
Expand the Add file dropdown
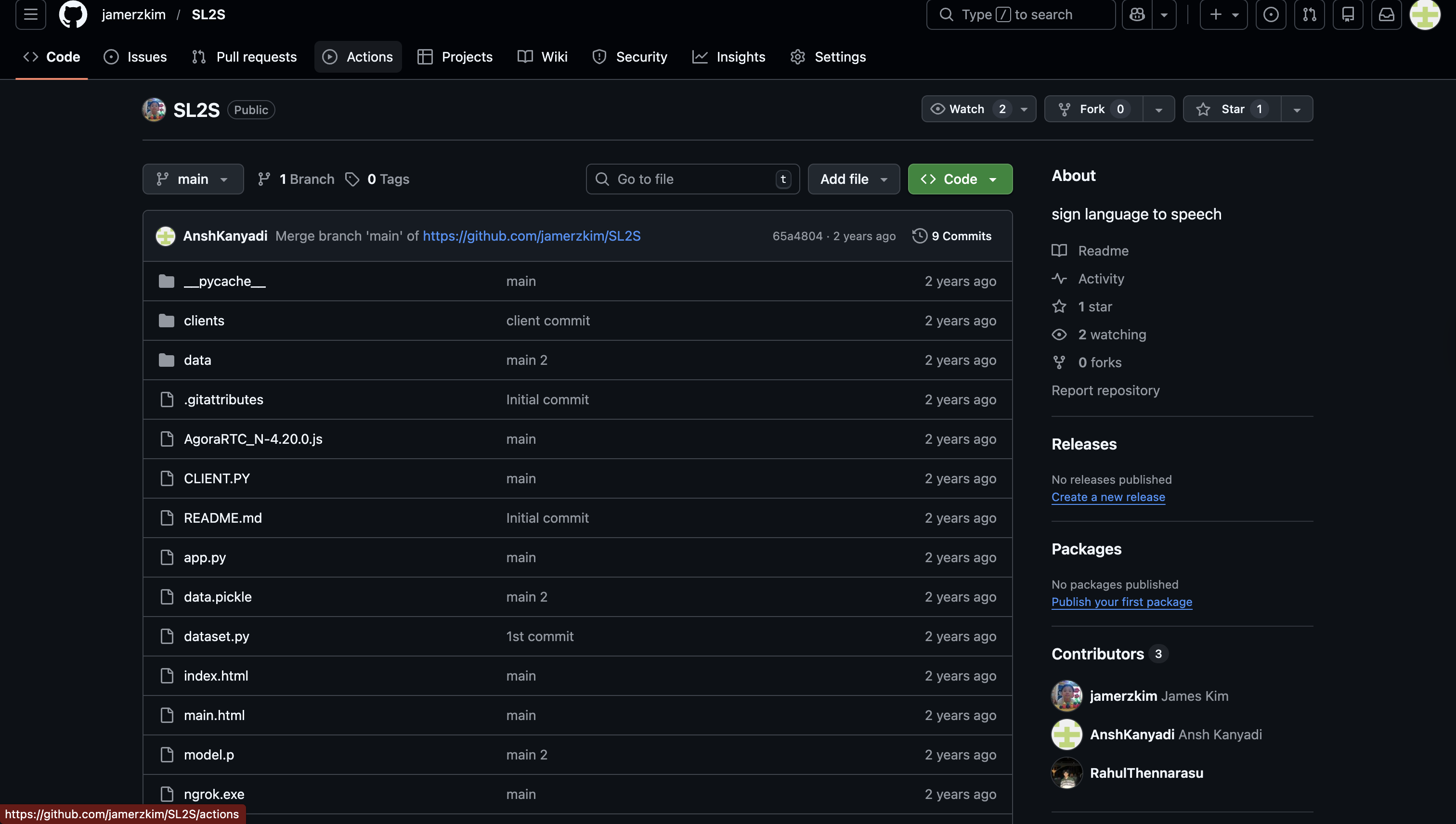click(853, 180)
